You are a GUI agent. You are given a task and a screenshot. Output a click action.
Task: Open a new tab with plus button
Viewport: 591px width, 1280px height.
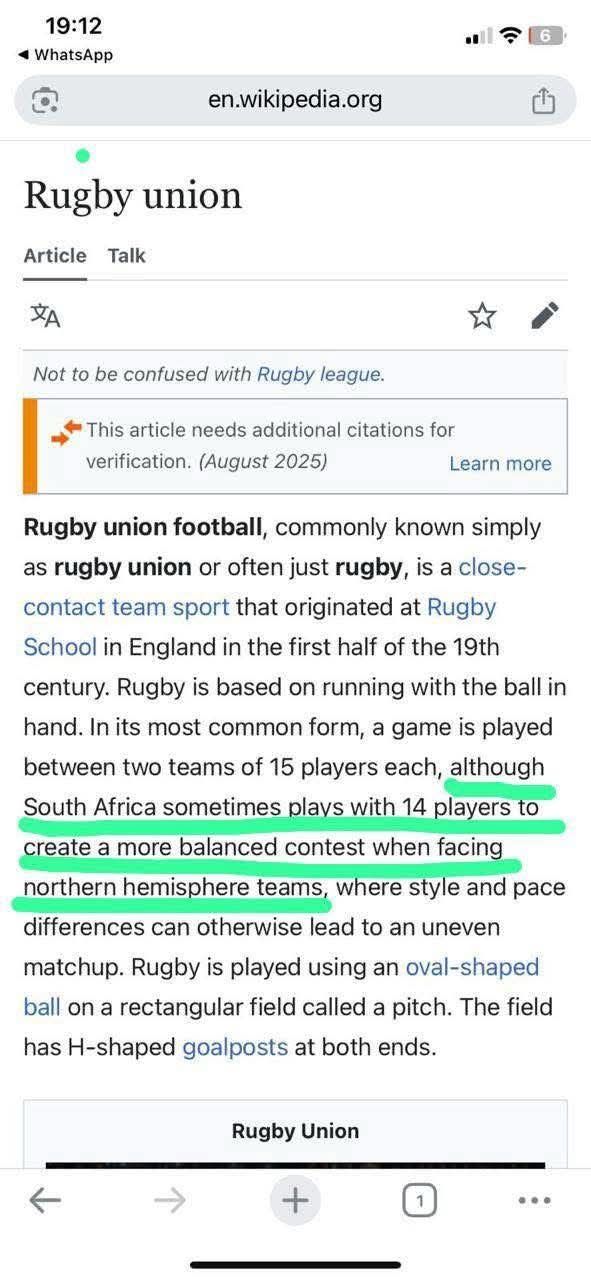pyautogui.click(x=295, y=1199)
